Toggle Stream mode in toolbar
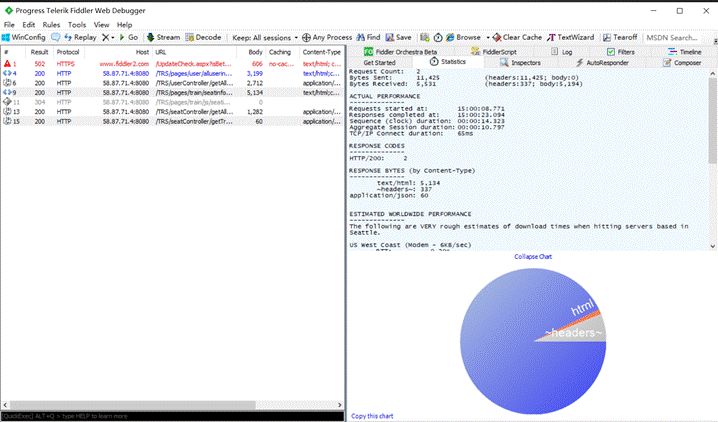718x422 pixels. pos(163,38)
